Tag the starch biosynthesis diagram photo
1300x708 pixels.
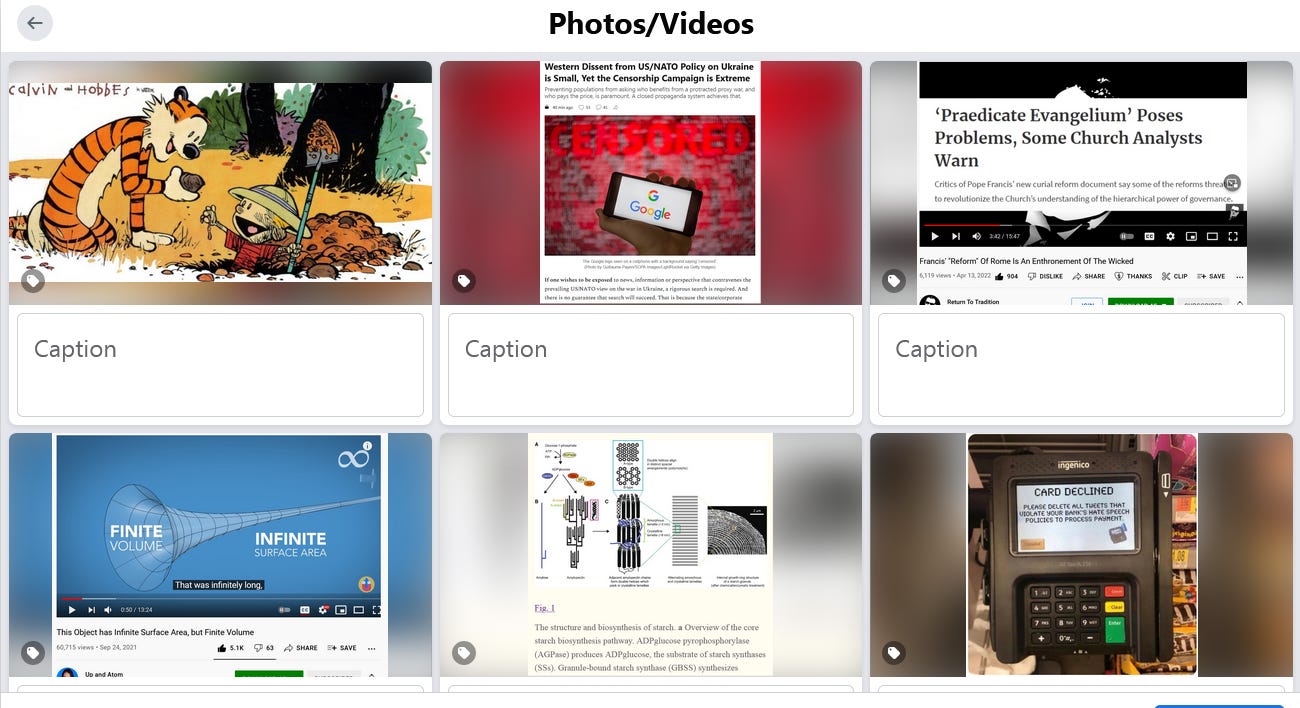(x=464, y=653)
